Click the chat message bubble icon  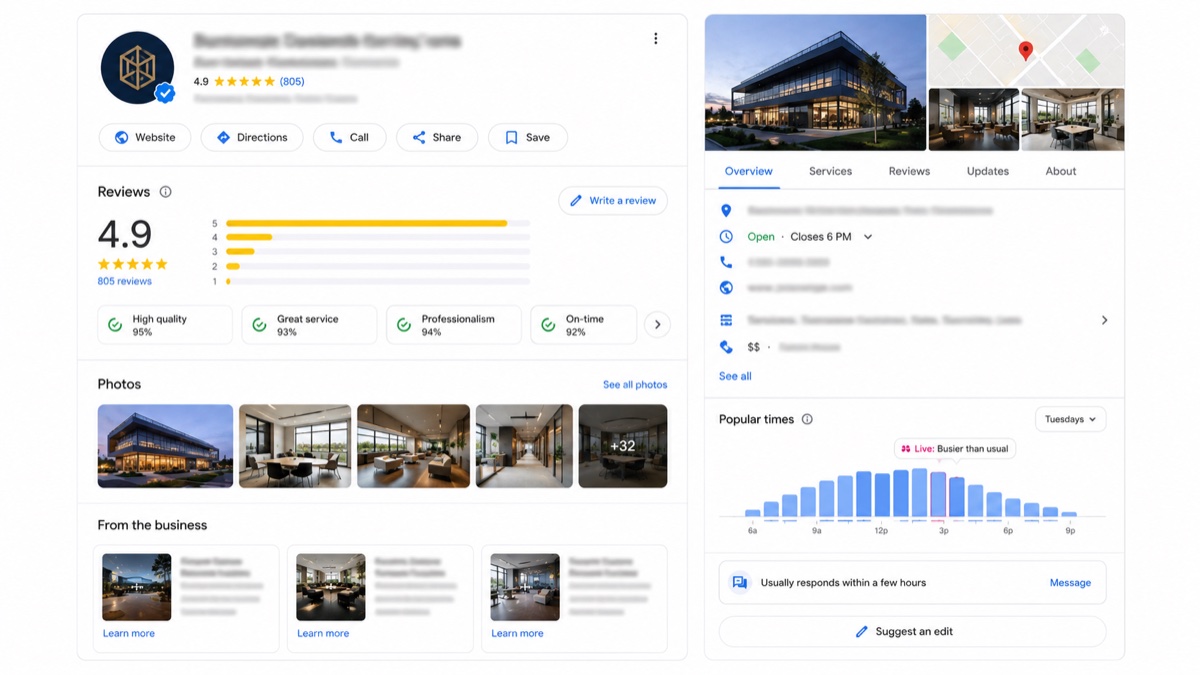(740, 582)
